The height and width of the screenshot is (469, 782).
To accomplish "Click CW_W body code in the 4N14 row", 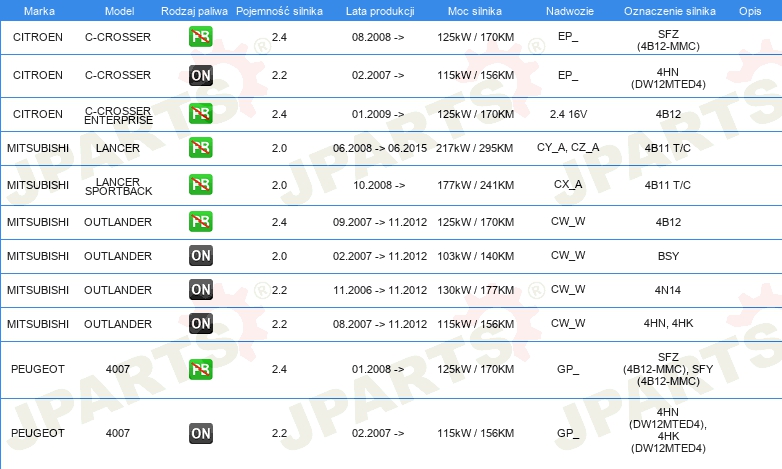I will coord(568,289).
